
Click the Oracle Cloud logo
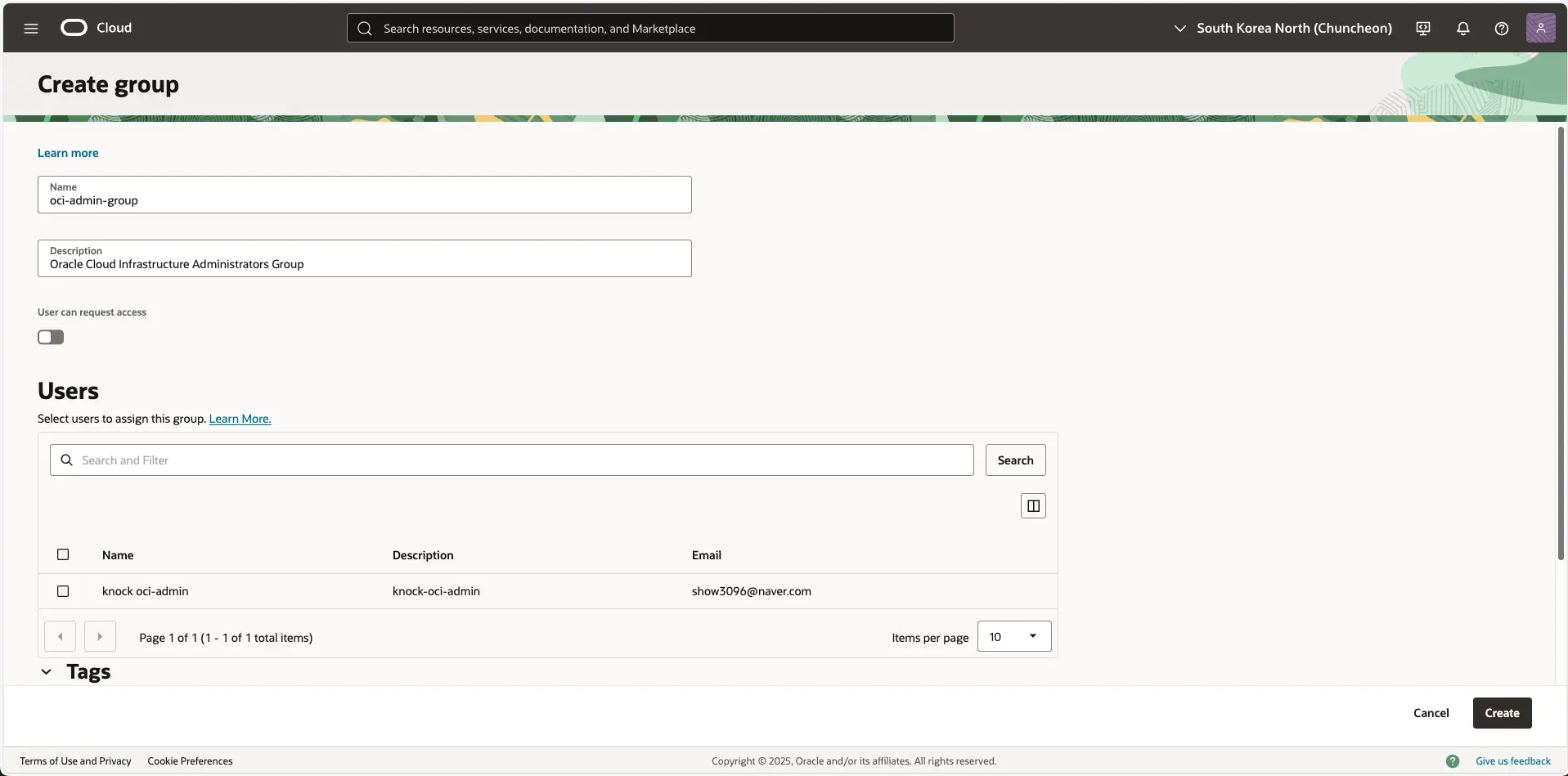pyautogui.click(x=74, y=27)
